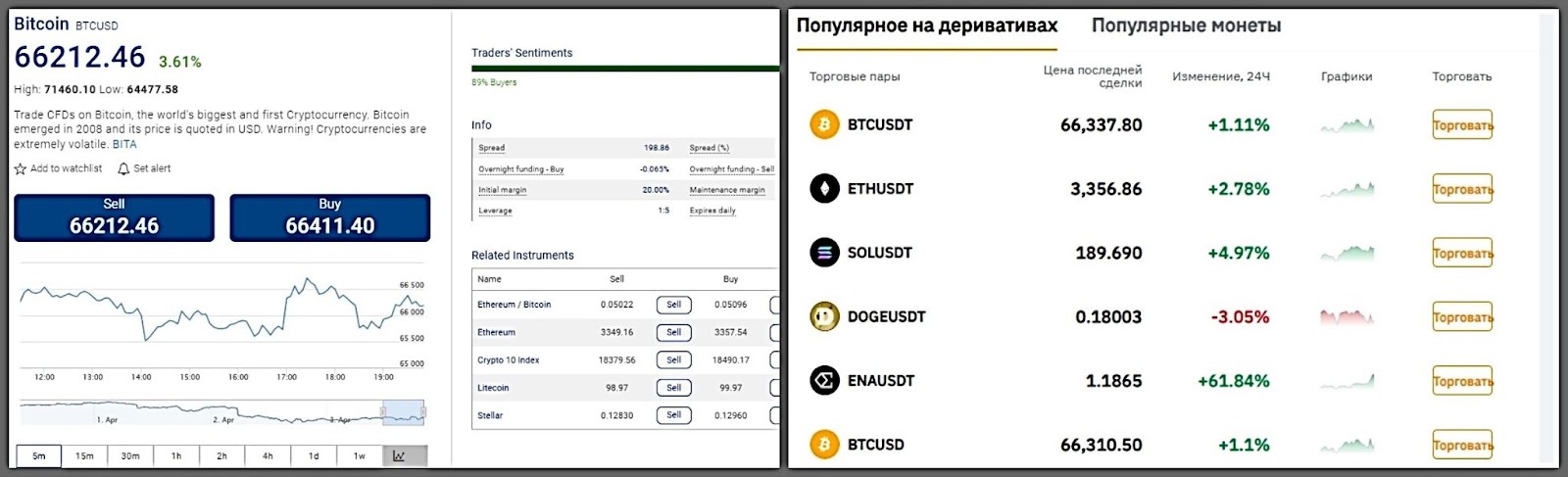Click the ENAUSDT +61.84% change value
The width and height of the screenshot is (1568, 477).
[1234, 381]
